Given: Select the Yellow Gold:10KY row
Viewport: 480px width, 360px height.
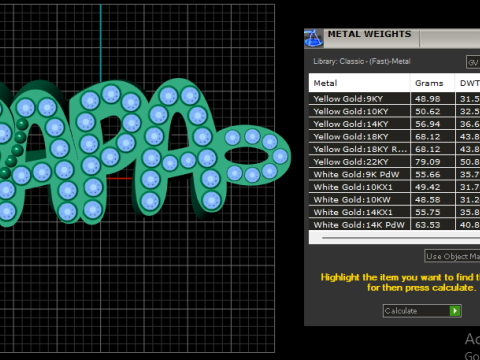Looking at the screenshot, I should click(394, 111).
